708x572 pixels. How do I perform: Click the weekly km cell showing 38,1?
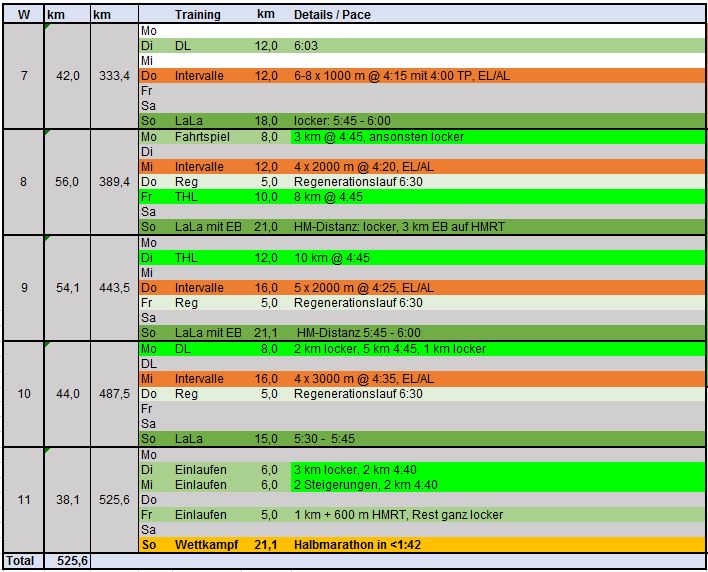[67, 500]
